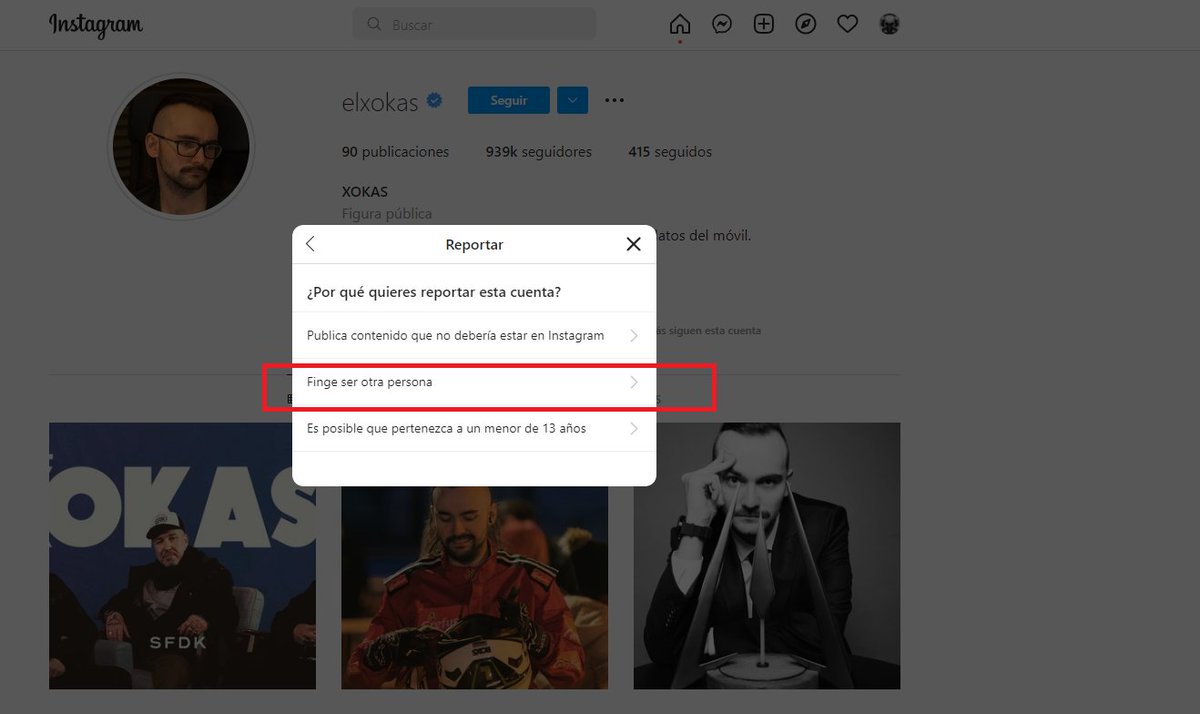The width and height of the screenshot is (1200, 714).
Task: Open elxokas profile picture
Action: point(181,146)
